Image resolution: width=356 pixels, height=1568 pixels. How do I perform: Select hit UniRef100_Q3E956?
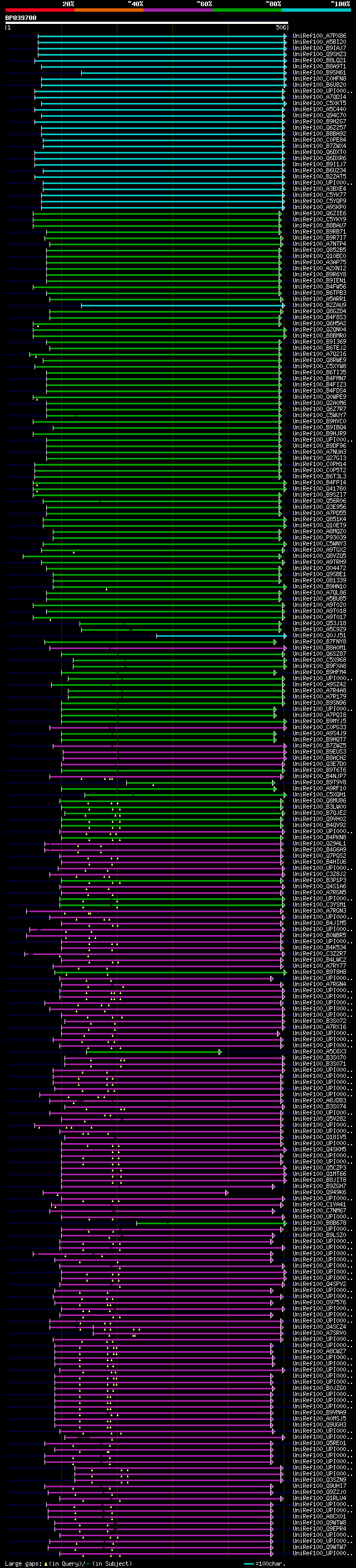coord(319,507)
